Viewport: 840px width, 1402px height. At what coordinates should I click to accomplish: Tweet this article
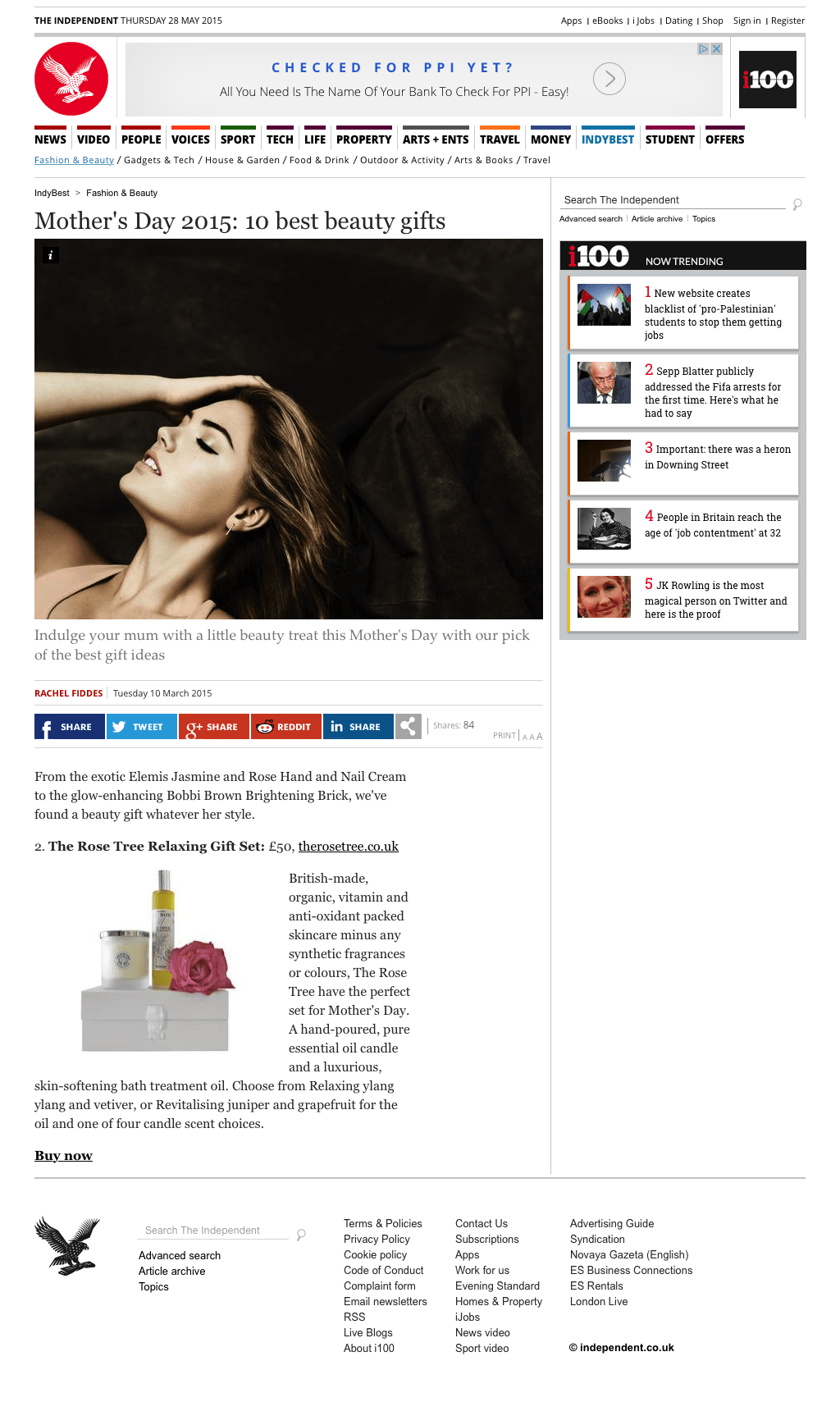[142, 727]
